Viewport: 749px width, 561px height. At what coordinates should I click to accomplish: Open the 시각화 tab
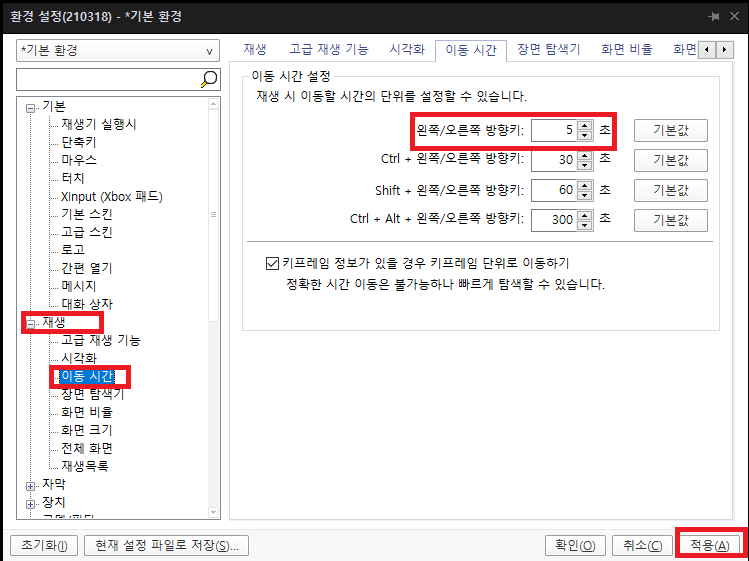coord(407,49)
